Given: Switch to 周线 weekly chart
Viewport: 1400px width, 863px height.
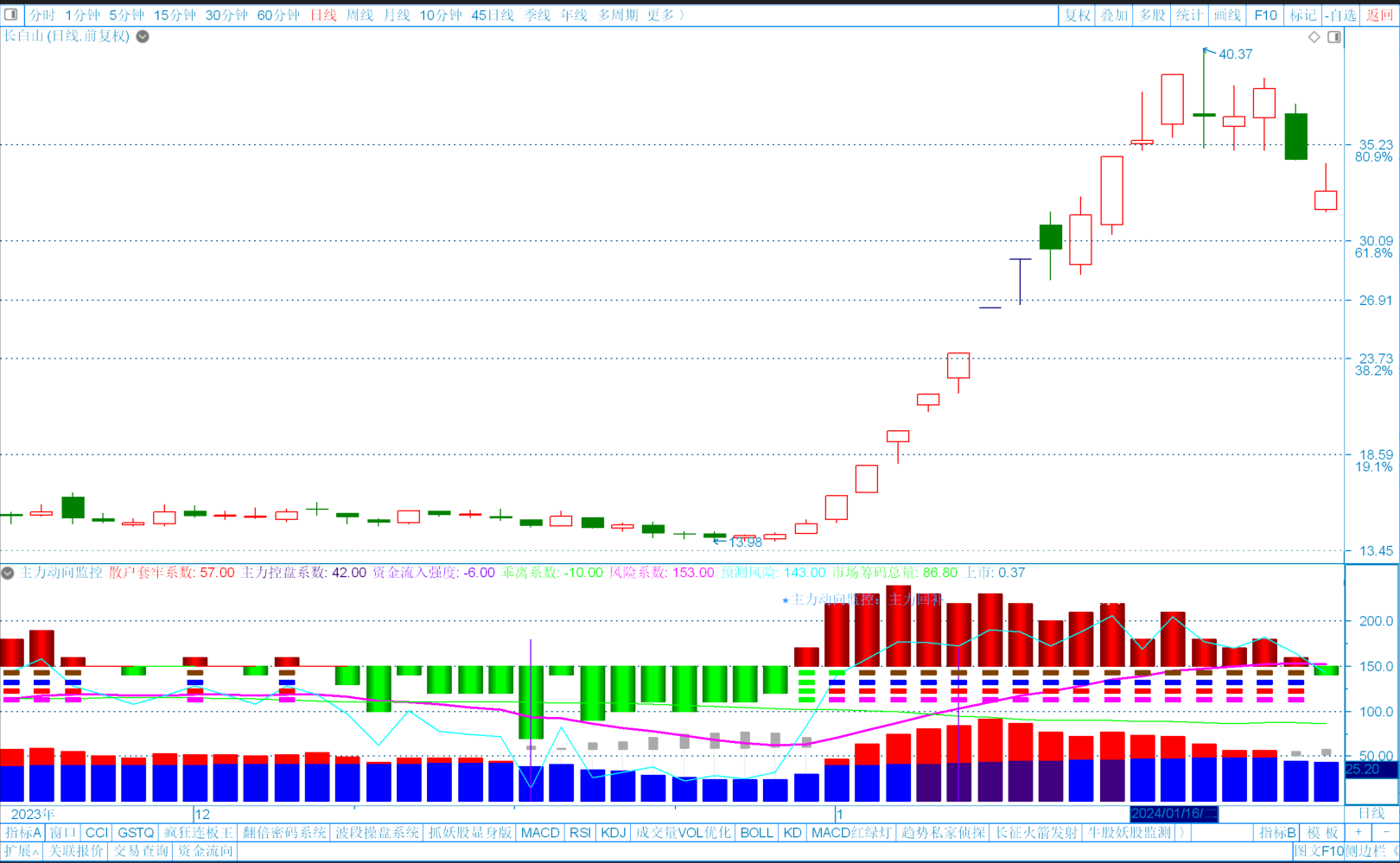Looking at the screenshot, I should pyautogui.click(x=360, y=15).
